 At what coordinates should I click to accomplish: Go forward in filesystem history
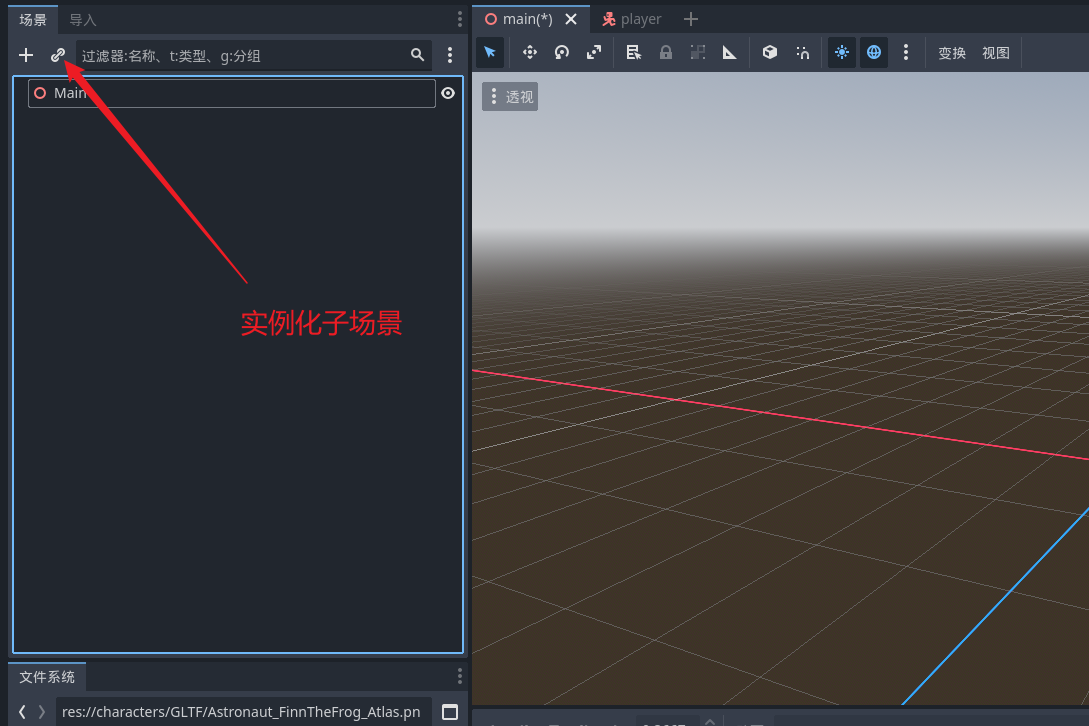pyautogui.click(x=42, y=712)
